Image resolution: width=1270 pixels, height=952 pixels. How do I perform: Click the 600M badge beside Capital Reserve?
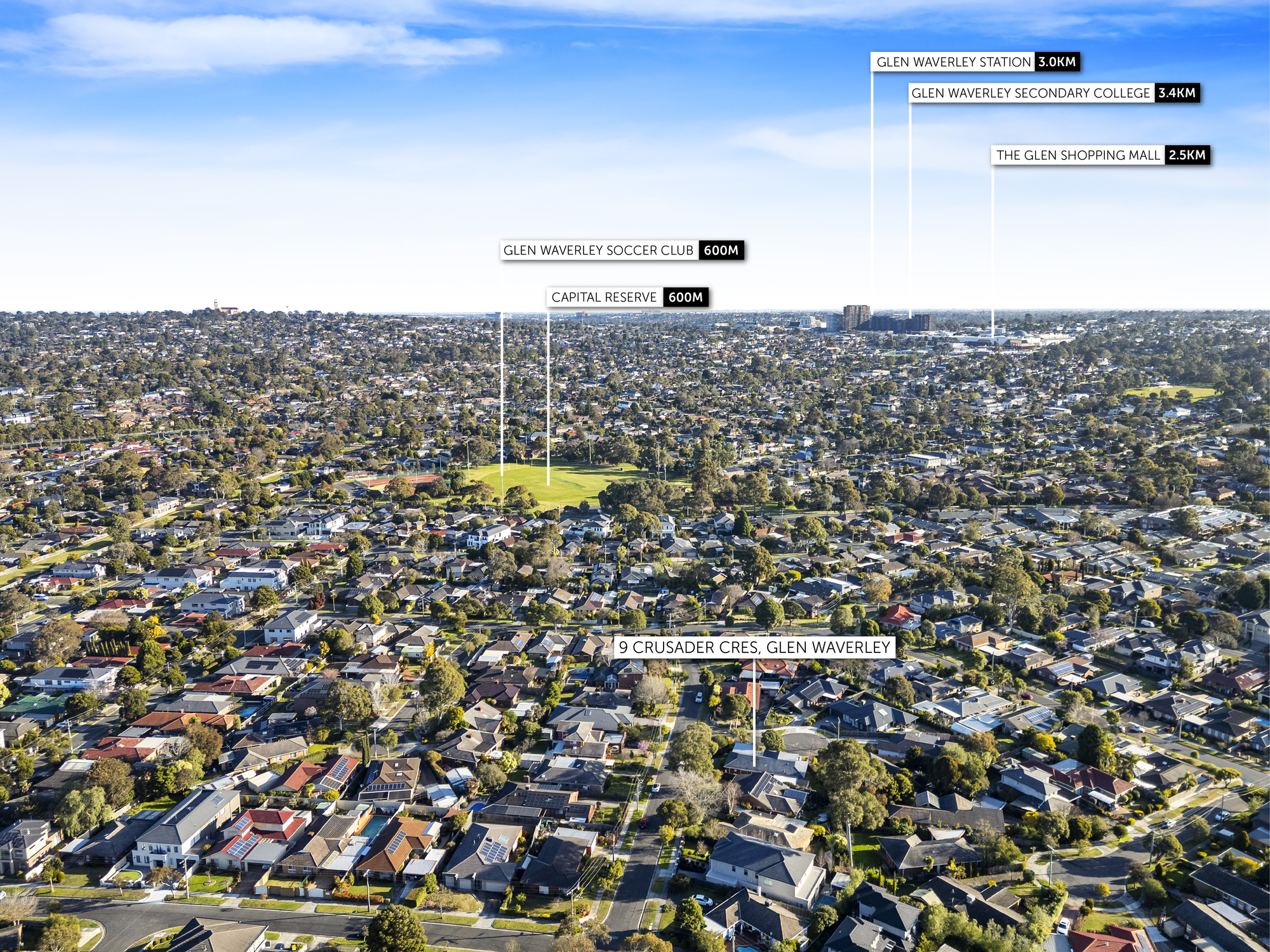click(x=686, y=297)
